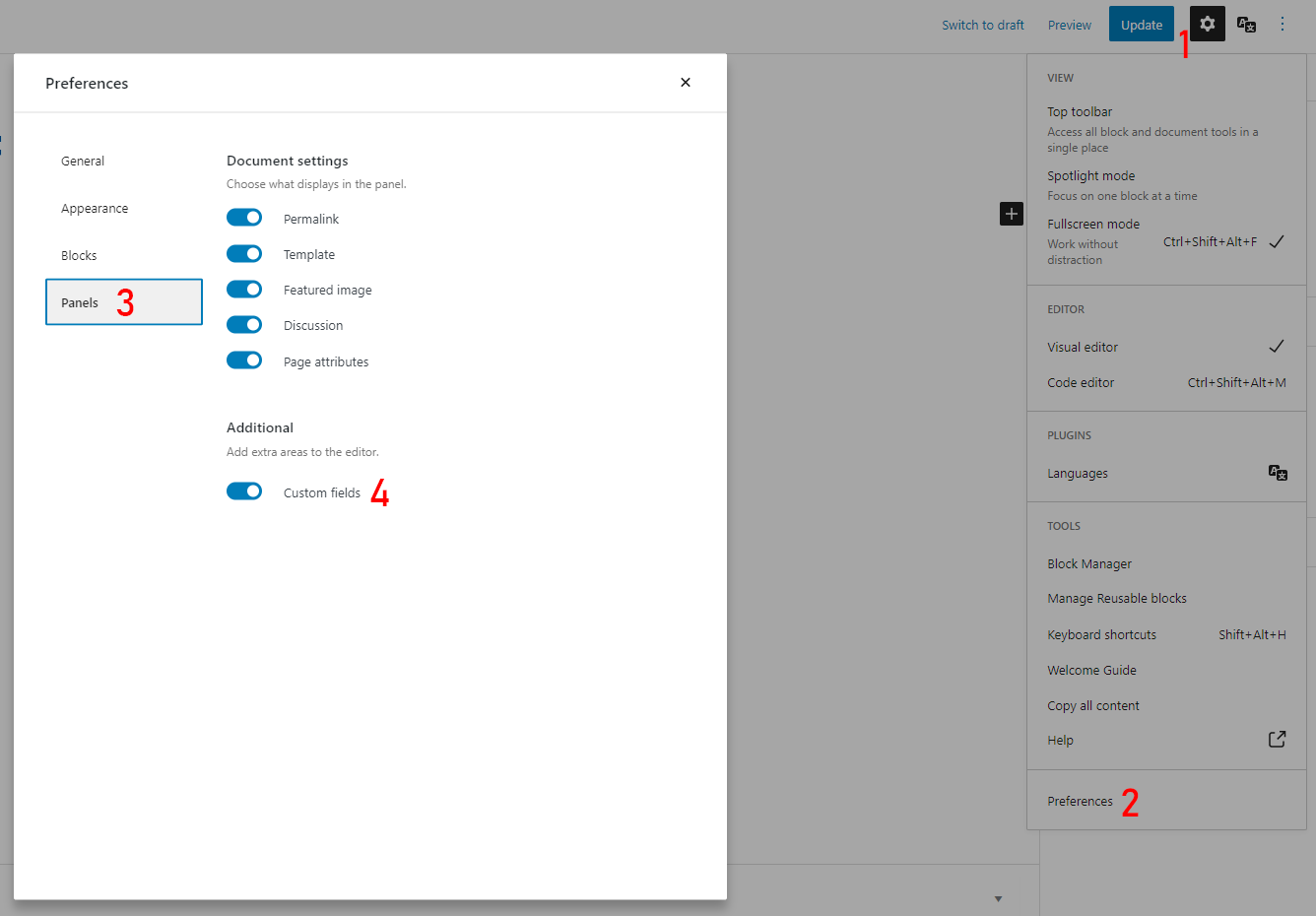Viewport: 1316px width, 916px height.
Task: Open the Block Manager
Action: [1089, 563]
